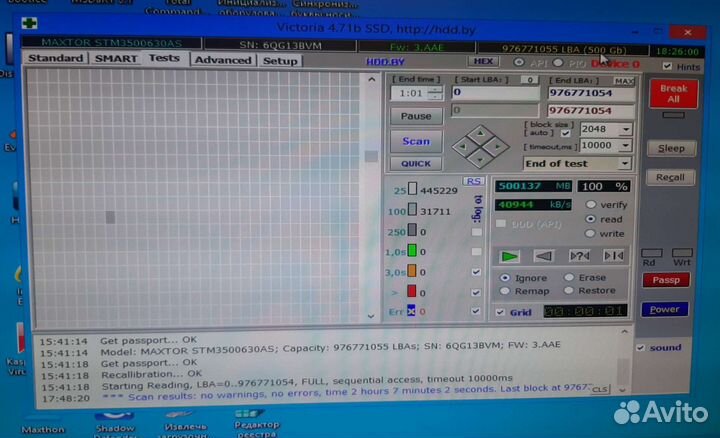The width and height of the screenshot is (720, 438).
Task: Click the up arrow of the navigation diamond
Action: (x=480, y=134)
